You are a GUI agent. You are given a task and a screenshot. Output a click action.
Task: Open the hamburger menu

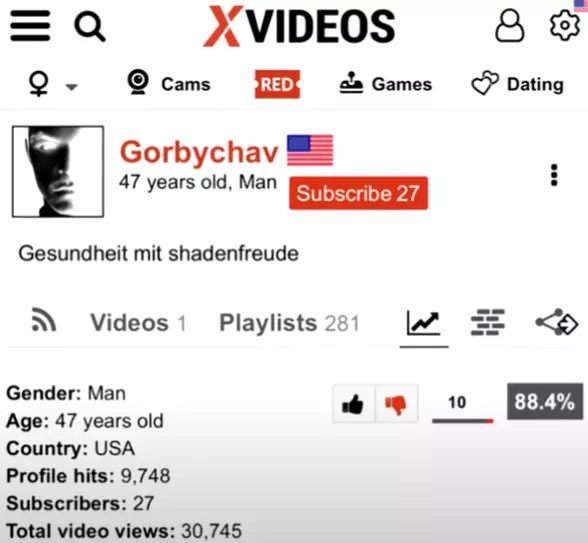pyautogui.click(x=30, y=26)
